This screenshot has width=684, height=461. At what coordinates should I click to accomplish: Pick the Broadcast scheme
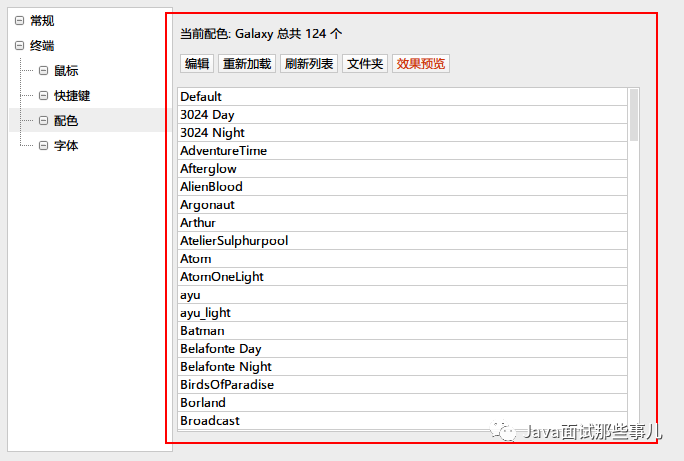point(403,420)
